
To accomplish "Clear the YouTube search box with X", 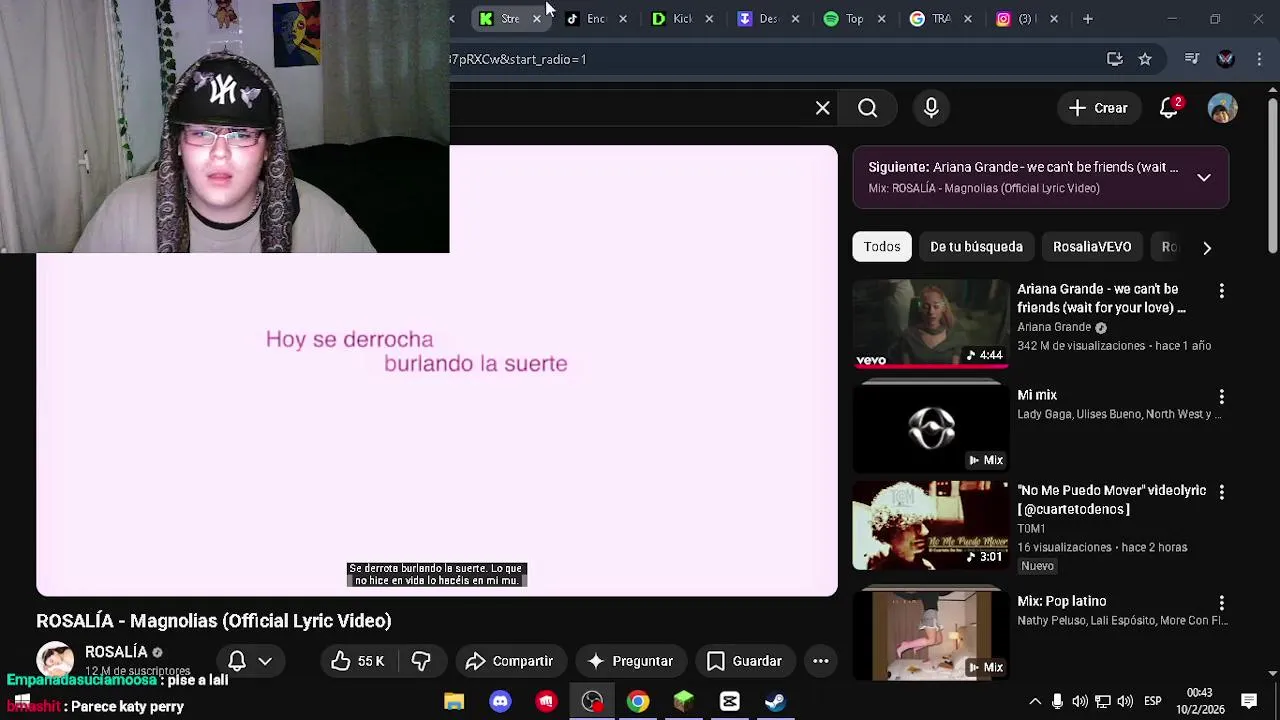I will point(822,108).
